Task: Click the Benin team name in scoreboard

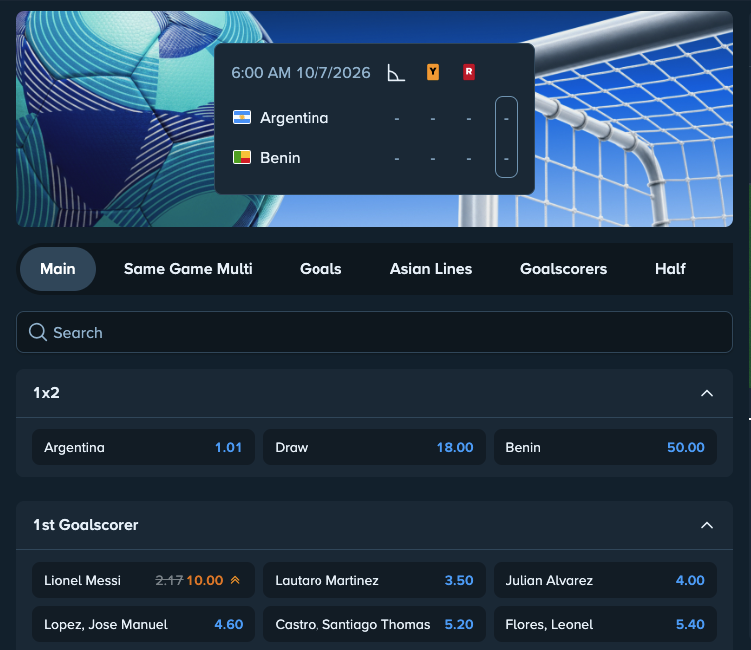Action: click(x=280, y=158)
